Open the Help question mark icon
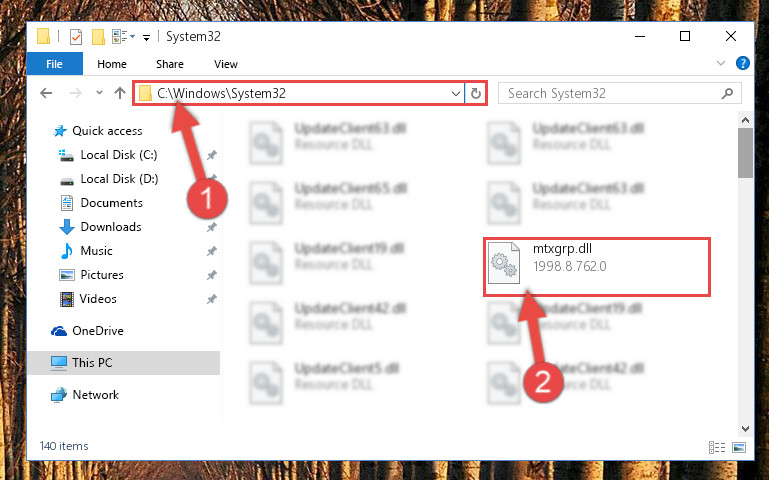 (x=743, y=63)
